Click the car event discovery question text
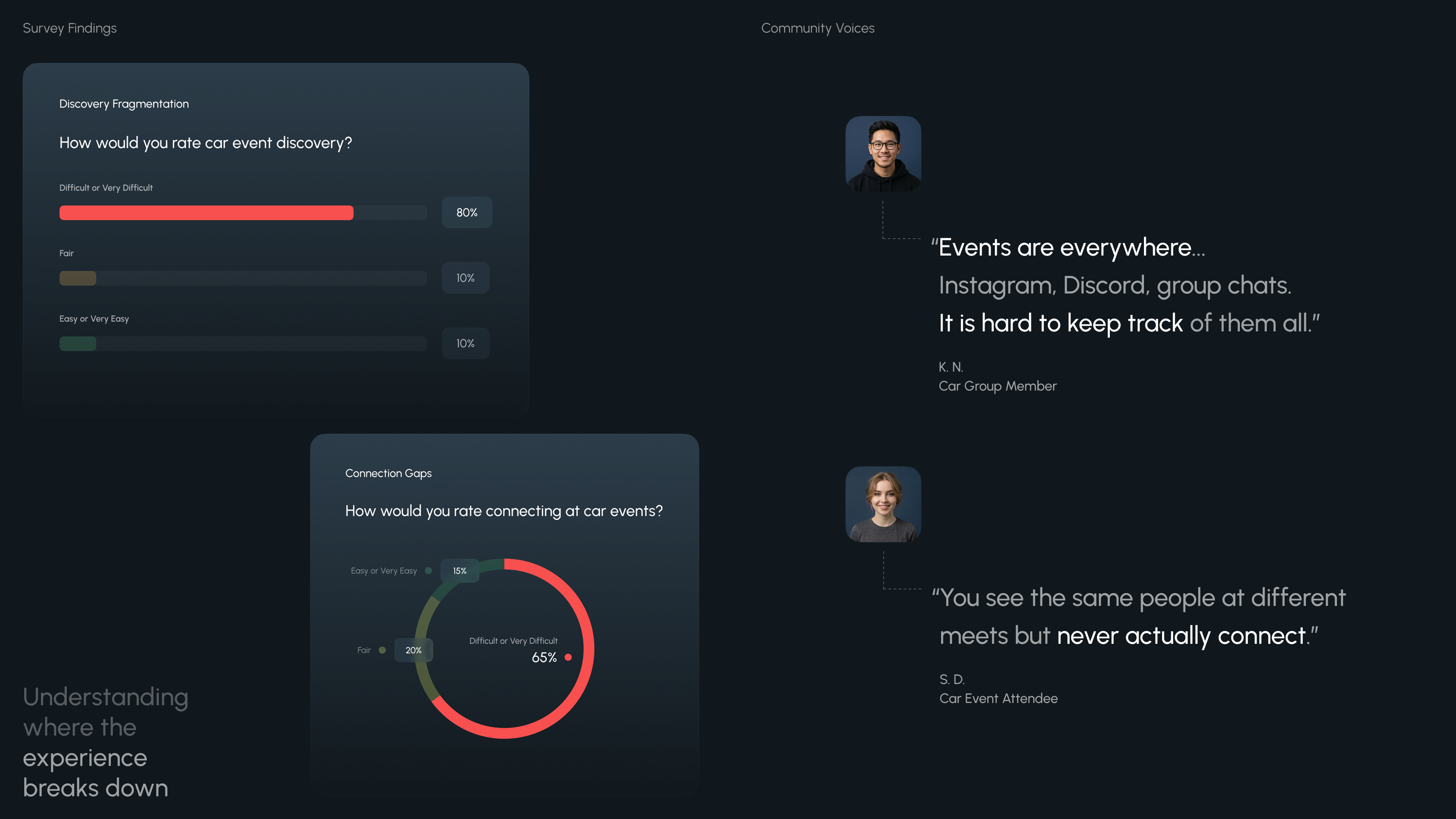Viewport: 1456px width, 819px height. tap(206, 143)
